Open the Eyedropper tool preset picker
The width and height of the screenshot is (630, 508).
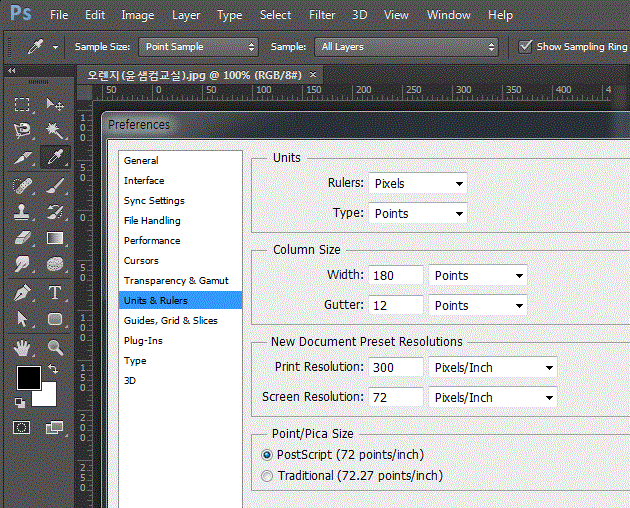click(x=55, y=47)
